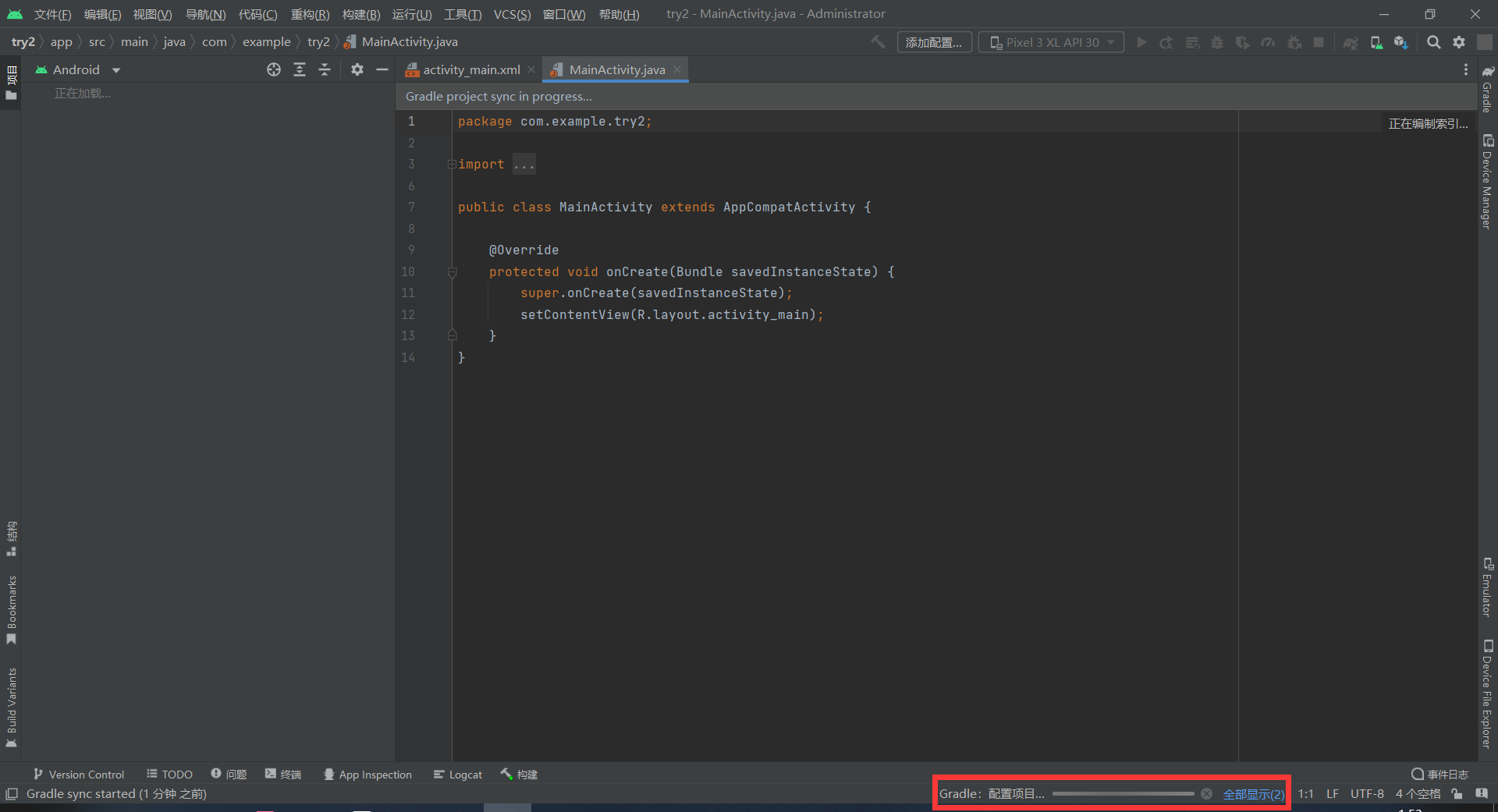Viewport: 1498px width, 812px height.
Task: Open the UTF-8 encoding selector
Action: point(1367,793)
